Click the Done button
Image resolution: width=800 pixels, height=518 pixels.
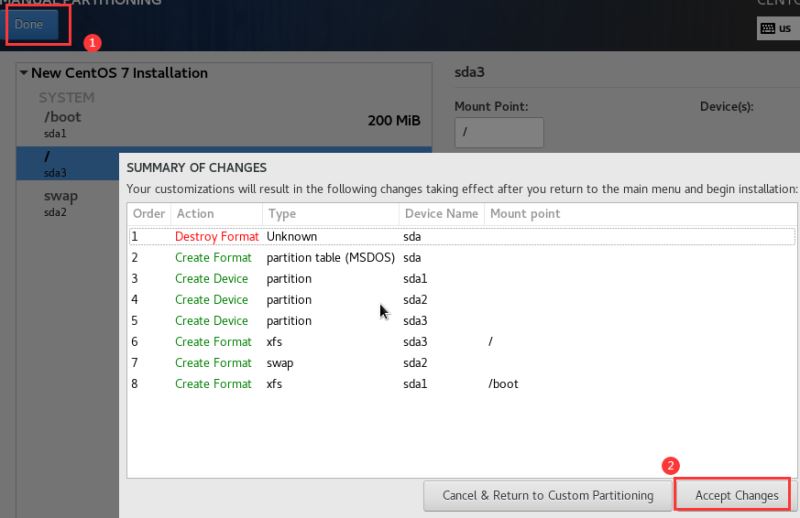[29, 25]
